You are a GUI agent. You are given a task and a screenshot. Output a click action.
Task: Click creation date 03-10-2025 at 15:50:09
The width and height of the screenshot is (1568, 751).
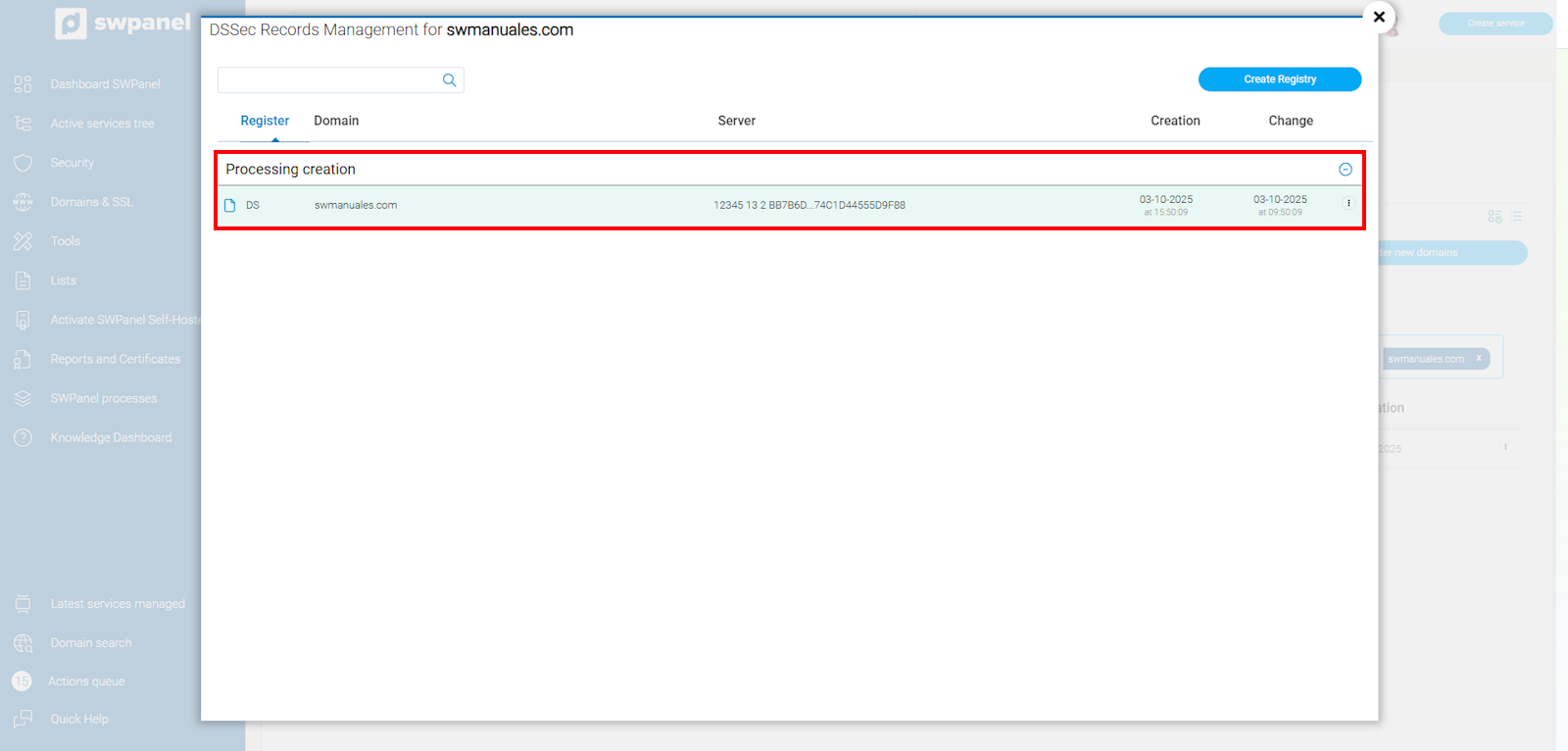[x=1166, y=205]
